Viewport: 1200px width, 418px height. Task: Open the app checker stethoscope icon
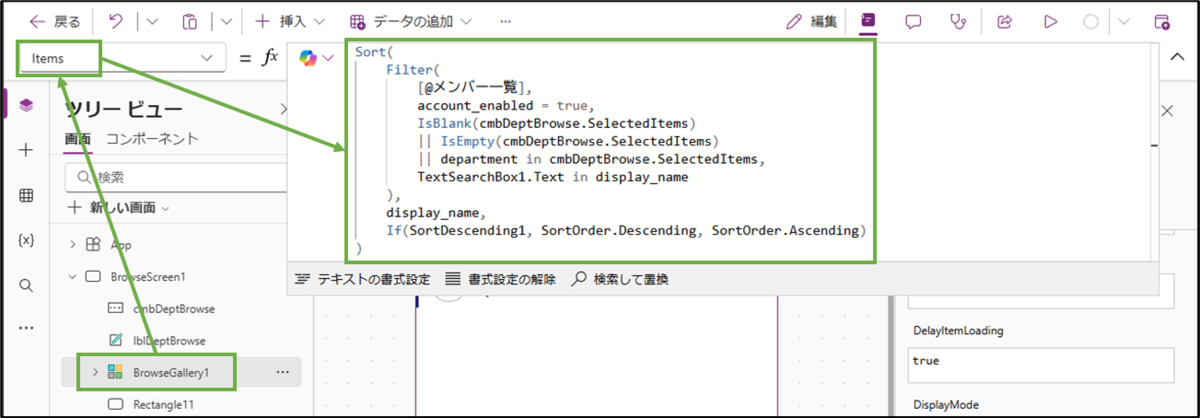959,21
